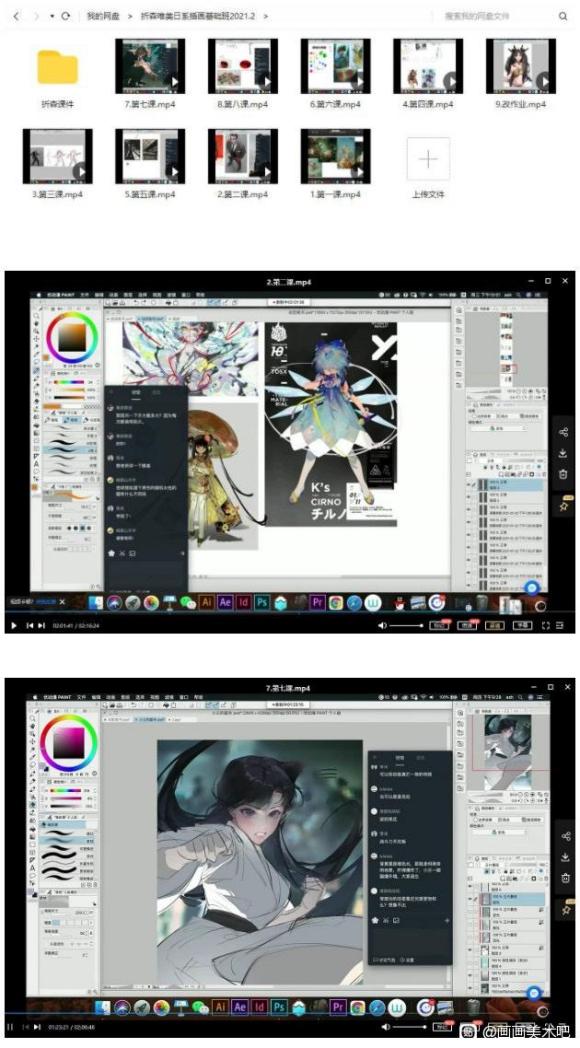The height and width of the screenshot is (1048, 580).
Task: Pause the 7.第七课.mp4 video
Action: point(10,1027)
